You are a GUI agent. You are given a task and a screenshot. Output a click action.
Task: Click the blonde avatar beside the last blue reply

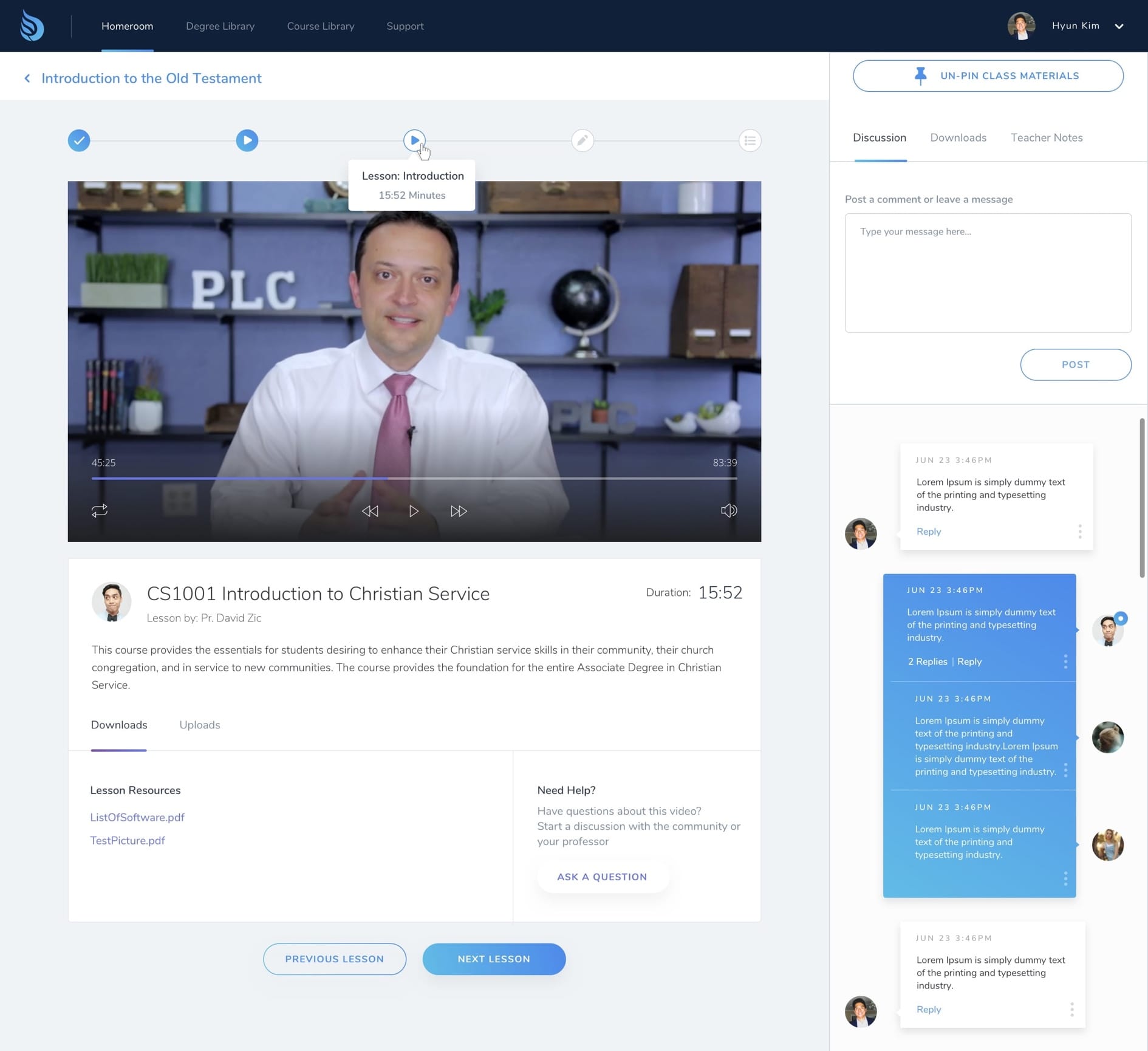coord(1107,844)
